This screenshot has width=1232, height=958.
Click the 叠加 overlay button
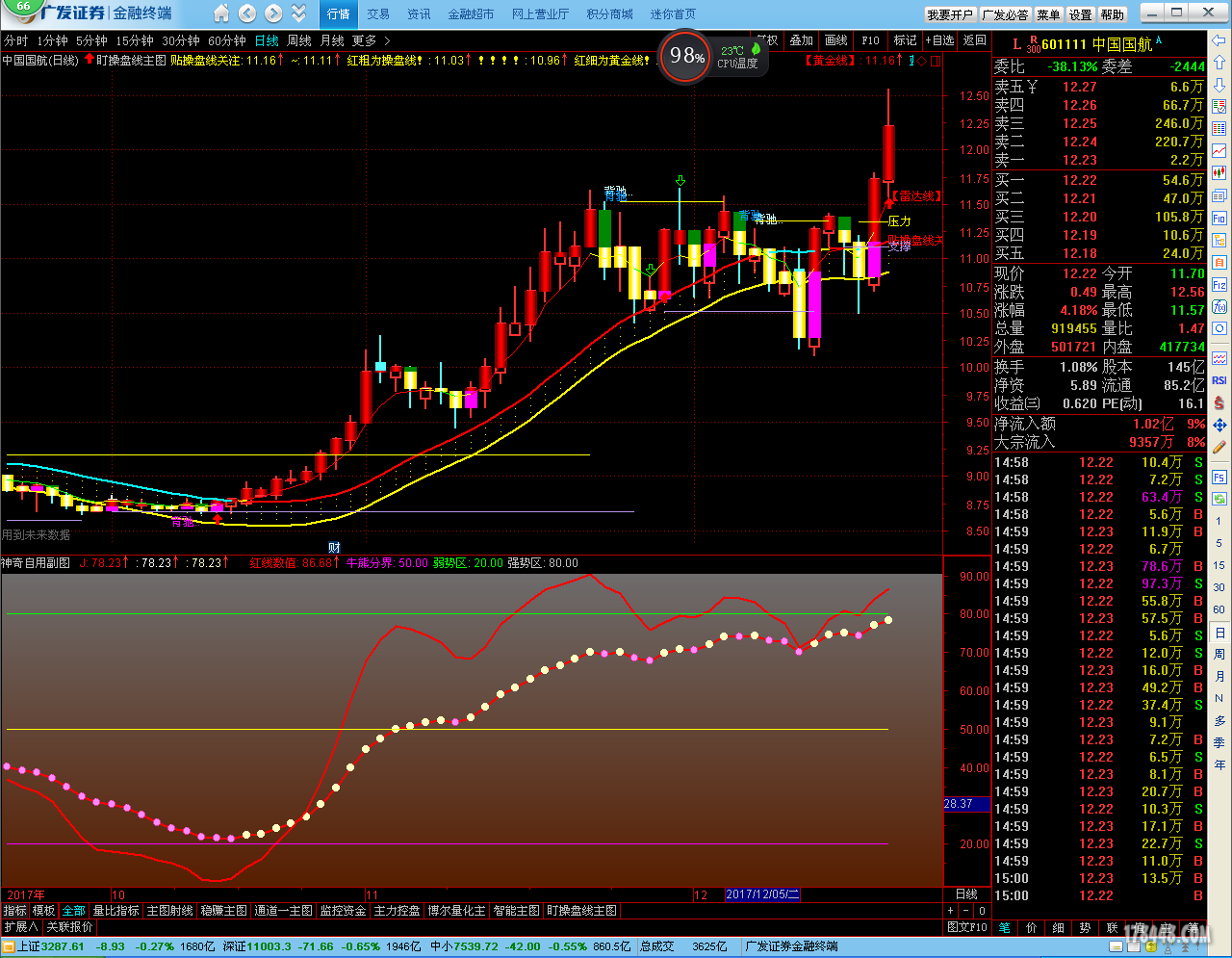[x=802, y=40]
